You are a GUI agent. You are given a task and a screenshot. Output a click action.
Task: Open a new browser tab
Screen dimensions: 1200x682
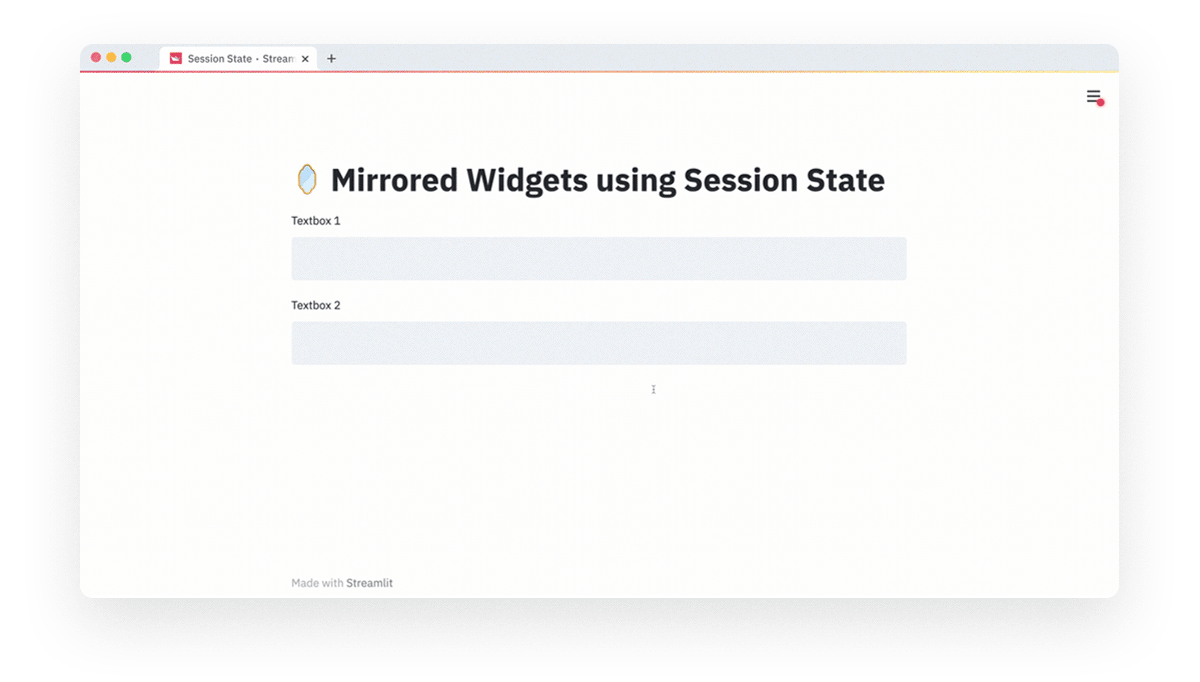coord(332,59)
